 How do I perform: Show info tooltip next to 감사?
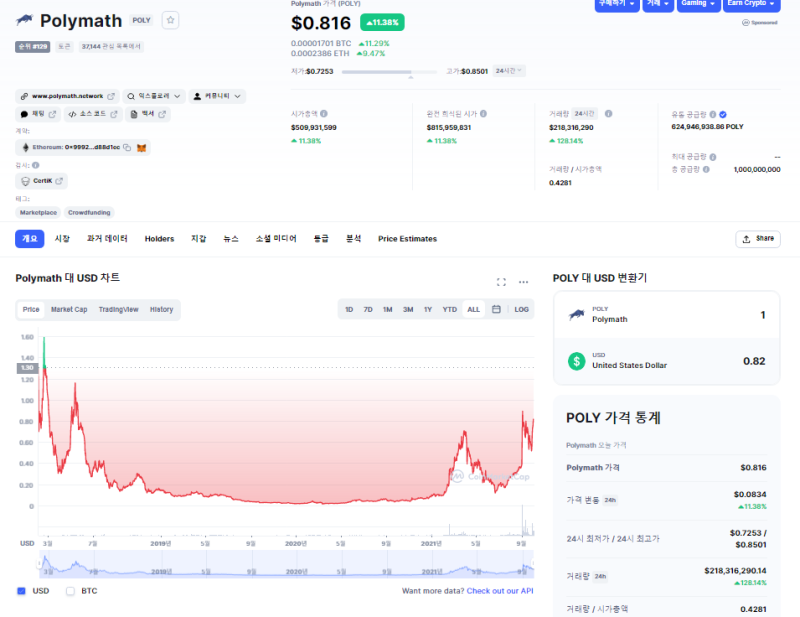pos(36,165)
